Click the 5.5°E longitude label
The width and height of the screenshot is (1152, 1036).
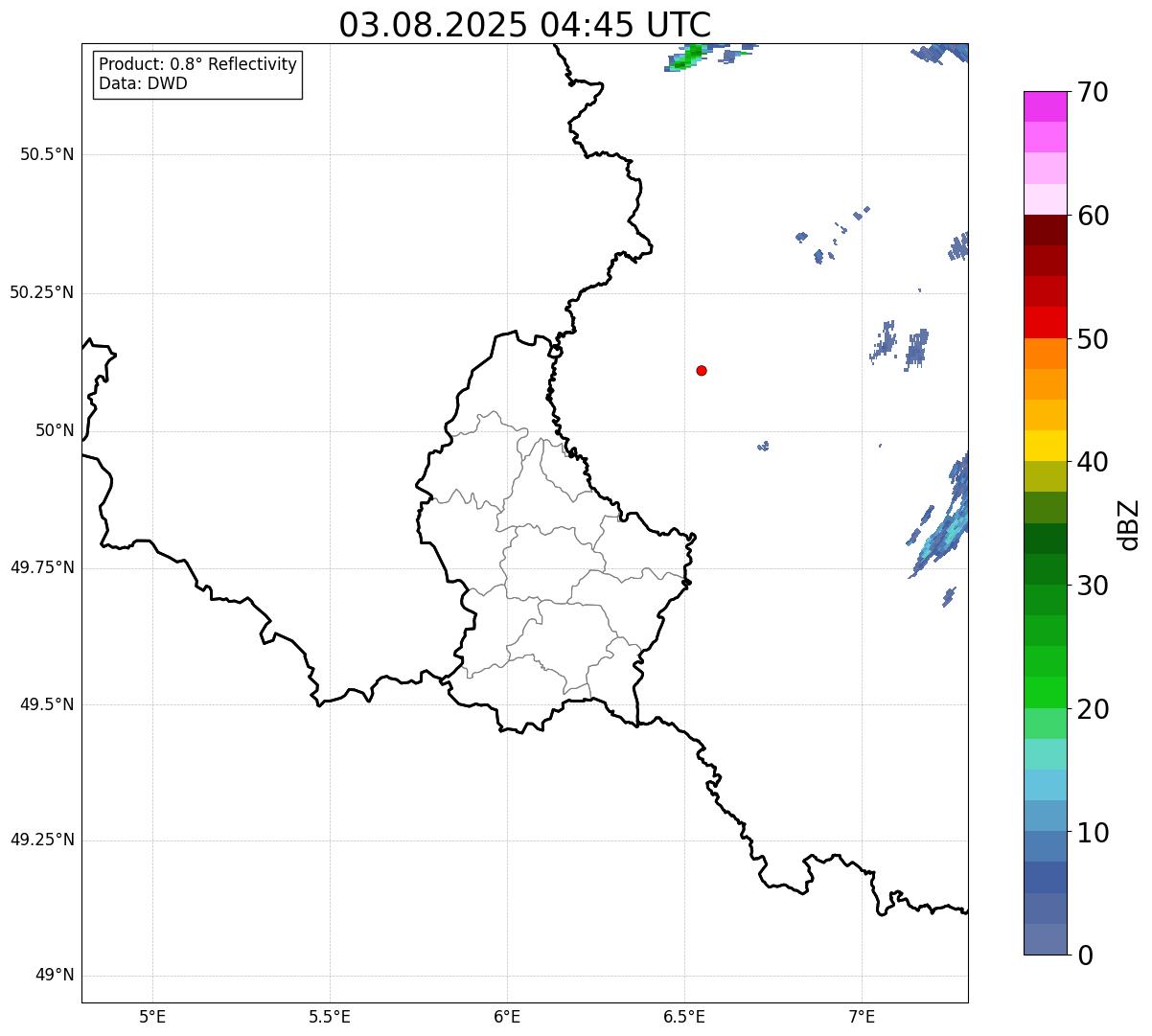point(330,1016)
